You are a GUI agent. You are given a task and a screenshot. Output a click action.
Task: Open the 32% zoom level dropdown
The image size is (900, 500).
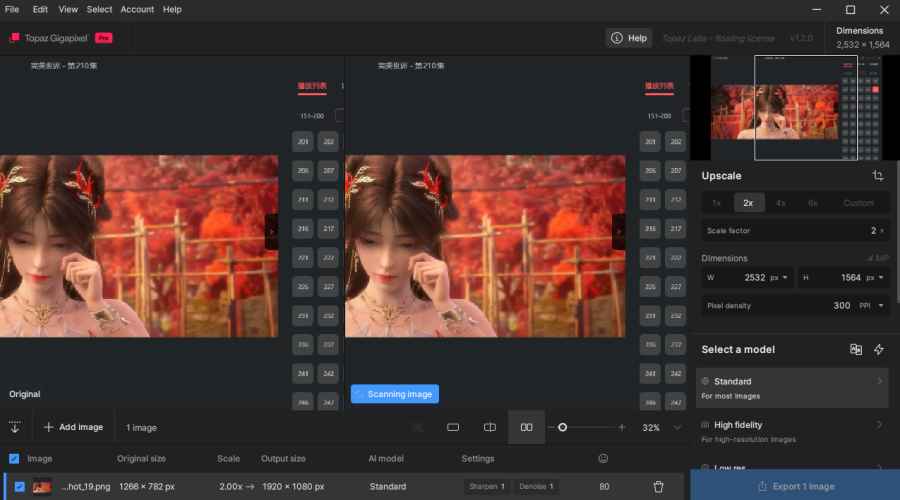coord(661,427)
